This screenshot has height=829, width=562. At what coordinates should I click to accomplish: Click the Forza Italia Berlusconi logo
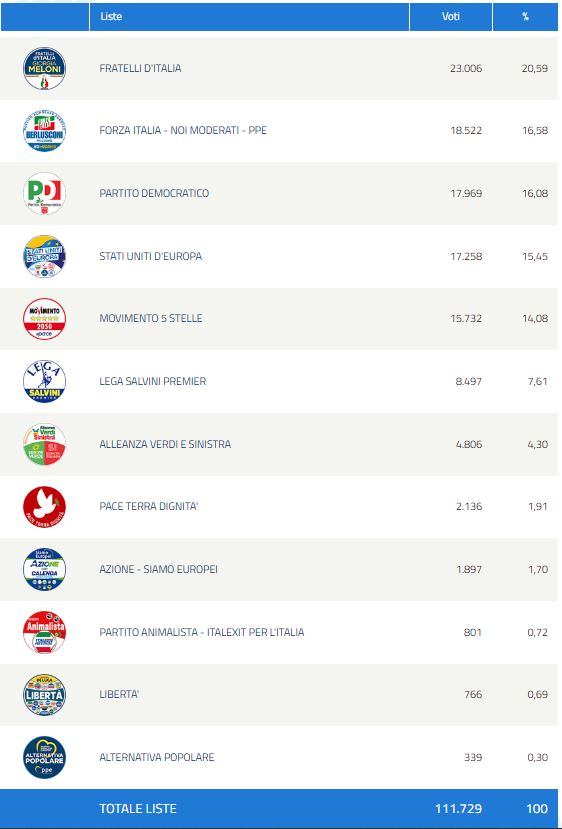coord(44,131)
